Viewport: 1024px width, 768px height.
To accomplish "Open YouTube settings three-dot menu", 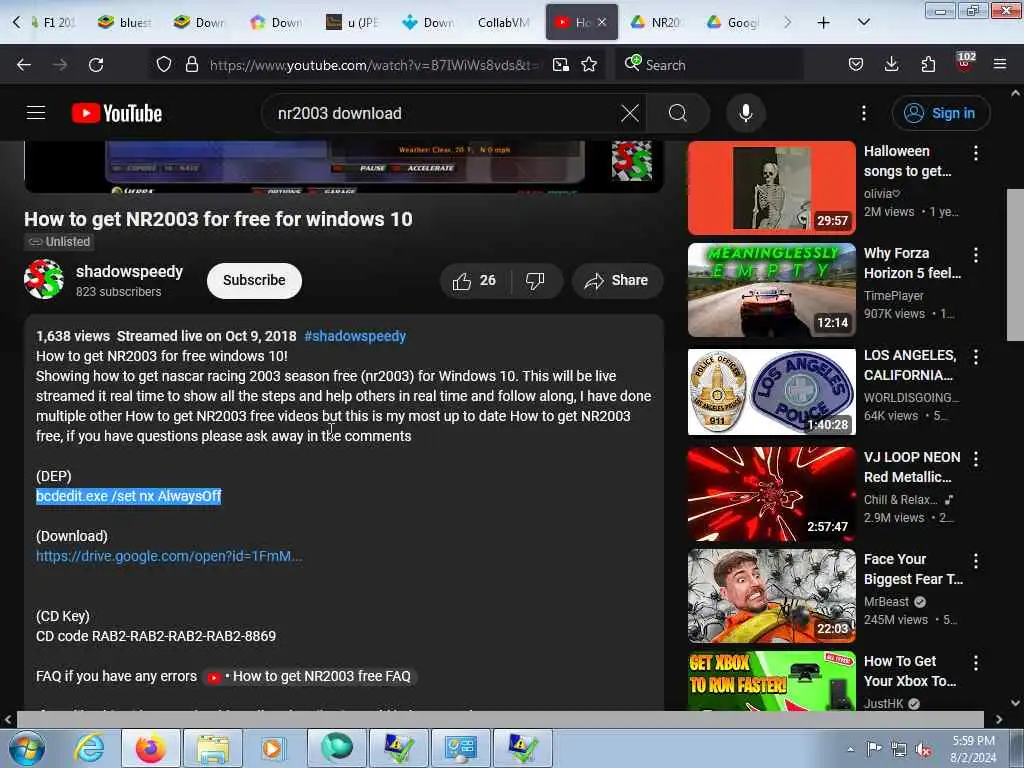I will tap(863, 113).
